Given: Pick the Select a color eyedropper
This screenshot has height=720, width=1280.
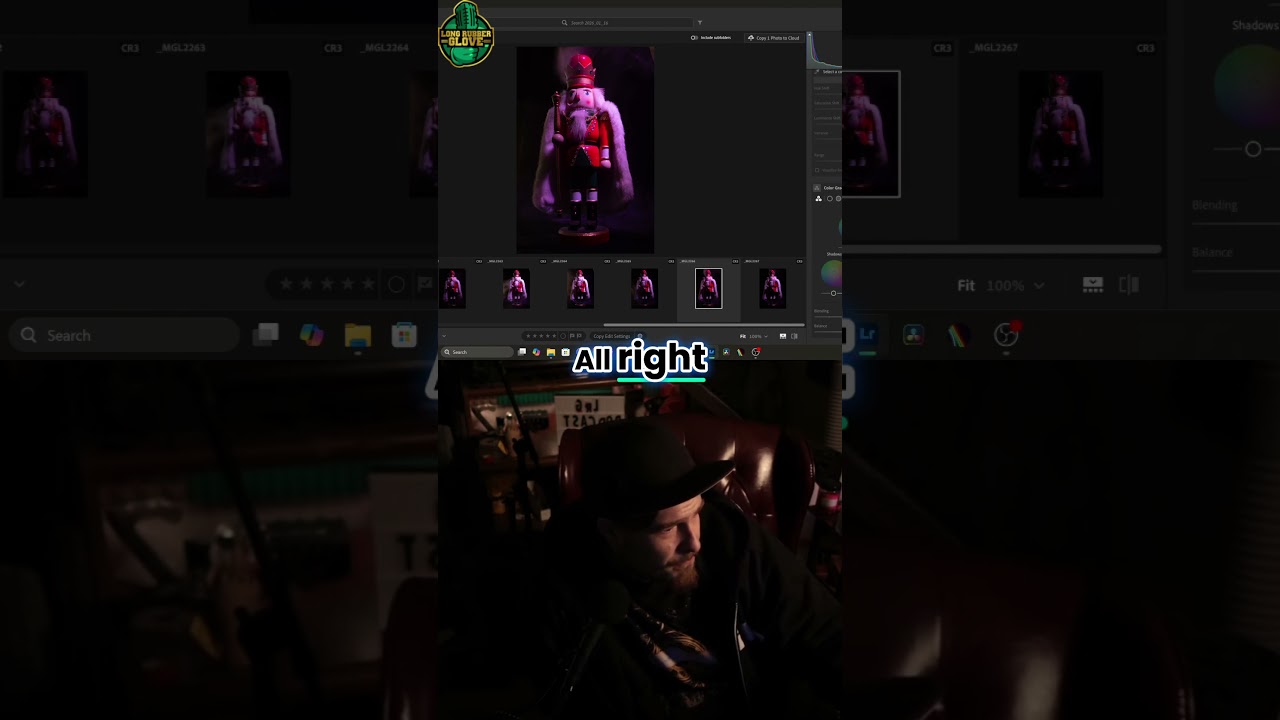Looking at the screenshot, I should click(x=817, y=71).
